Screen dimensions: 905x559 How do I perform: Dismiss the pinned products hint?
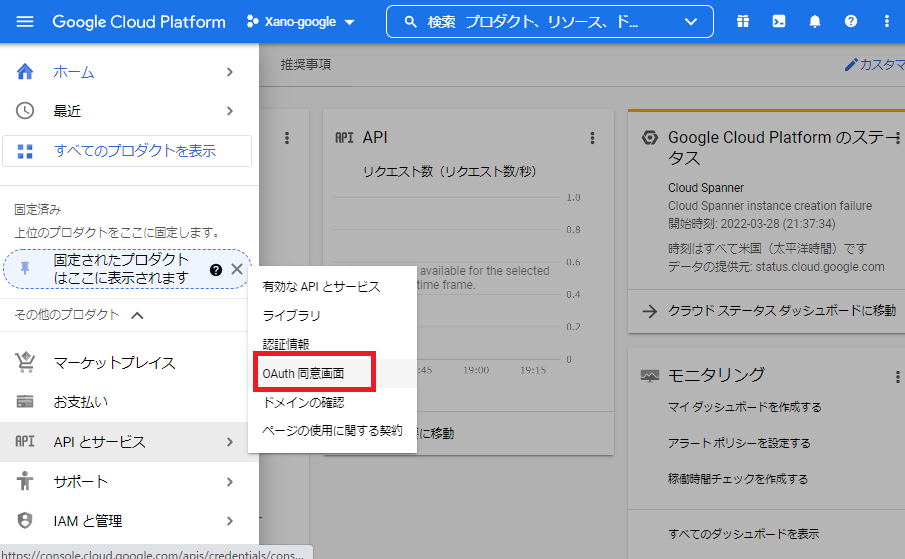(237, 269)
